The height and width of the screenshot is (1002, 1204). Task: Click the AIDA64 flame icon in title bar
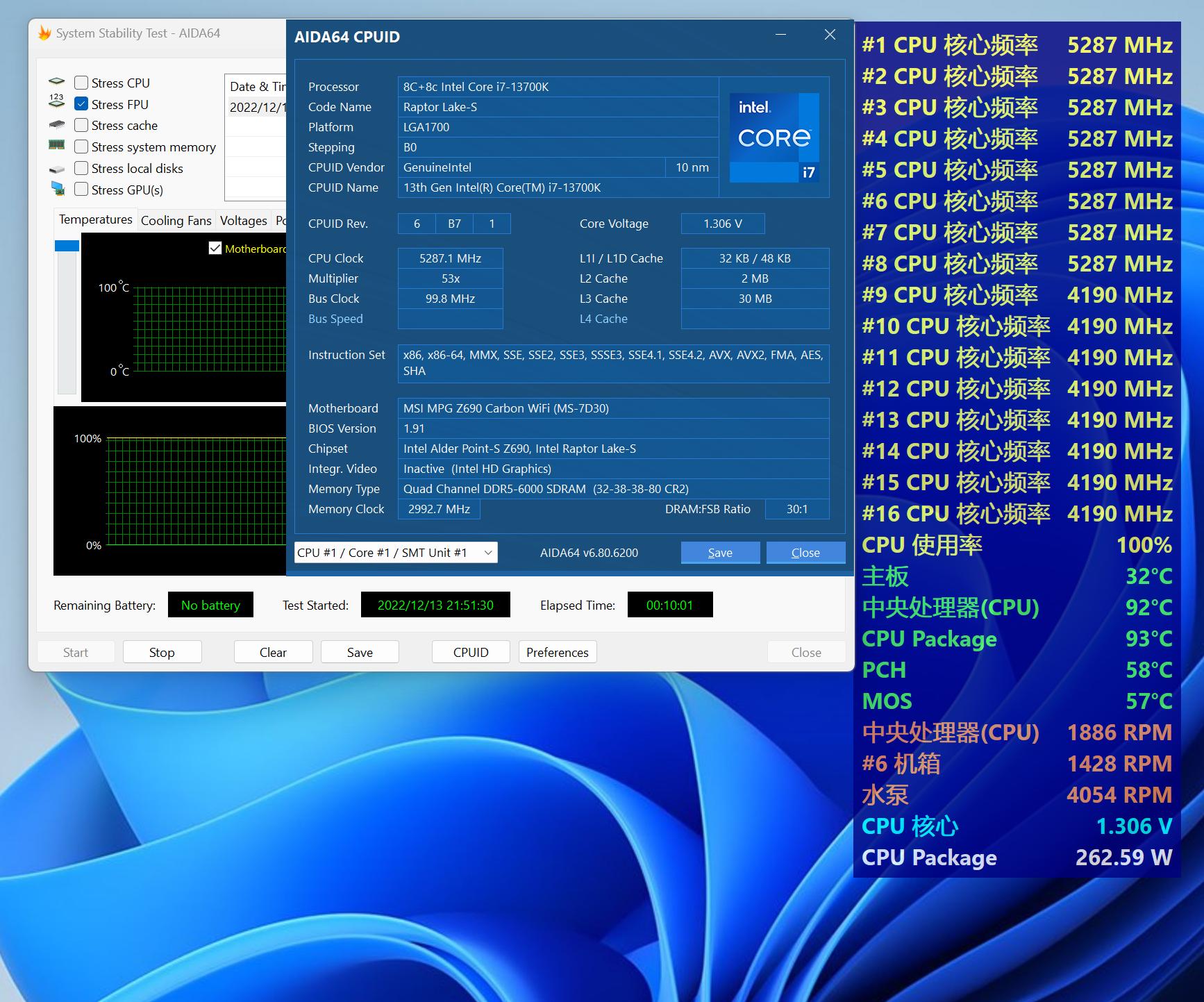[44, 33]
